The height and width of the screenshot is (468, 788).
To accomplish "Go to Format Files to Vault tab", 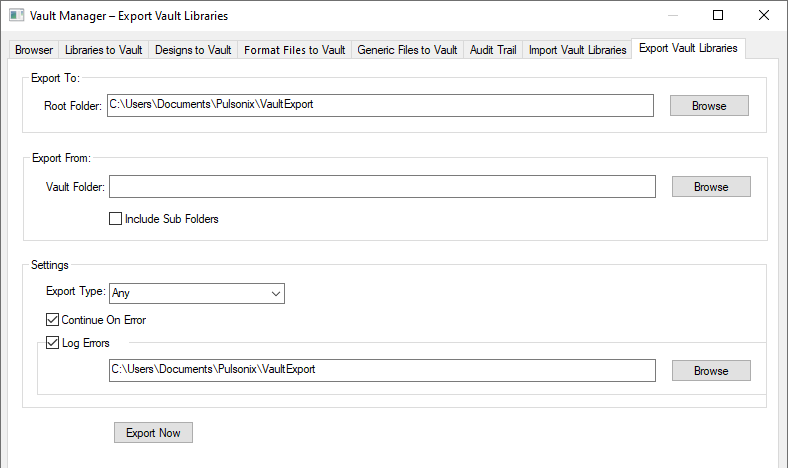I will coord(295,50).
